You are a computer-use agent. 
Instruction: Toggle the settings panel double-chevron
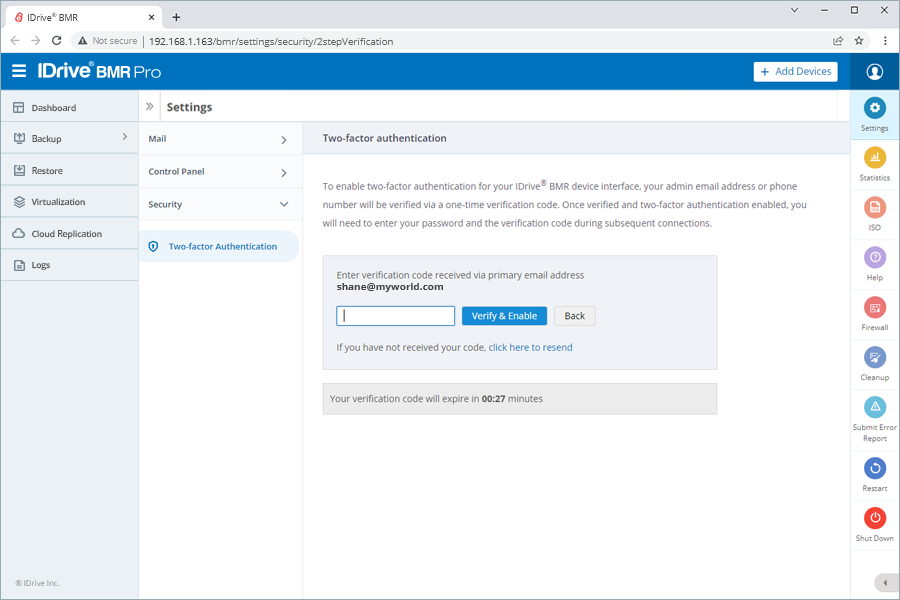pos(150,106)
